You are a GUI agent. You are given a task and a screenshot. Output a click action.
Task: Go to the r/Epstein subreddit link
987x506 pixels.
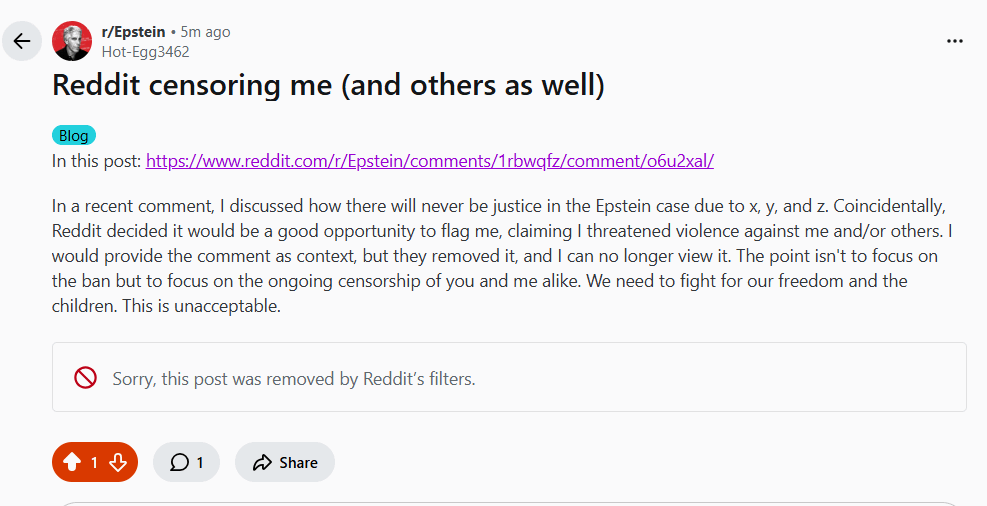(x=133, y=32)
